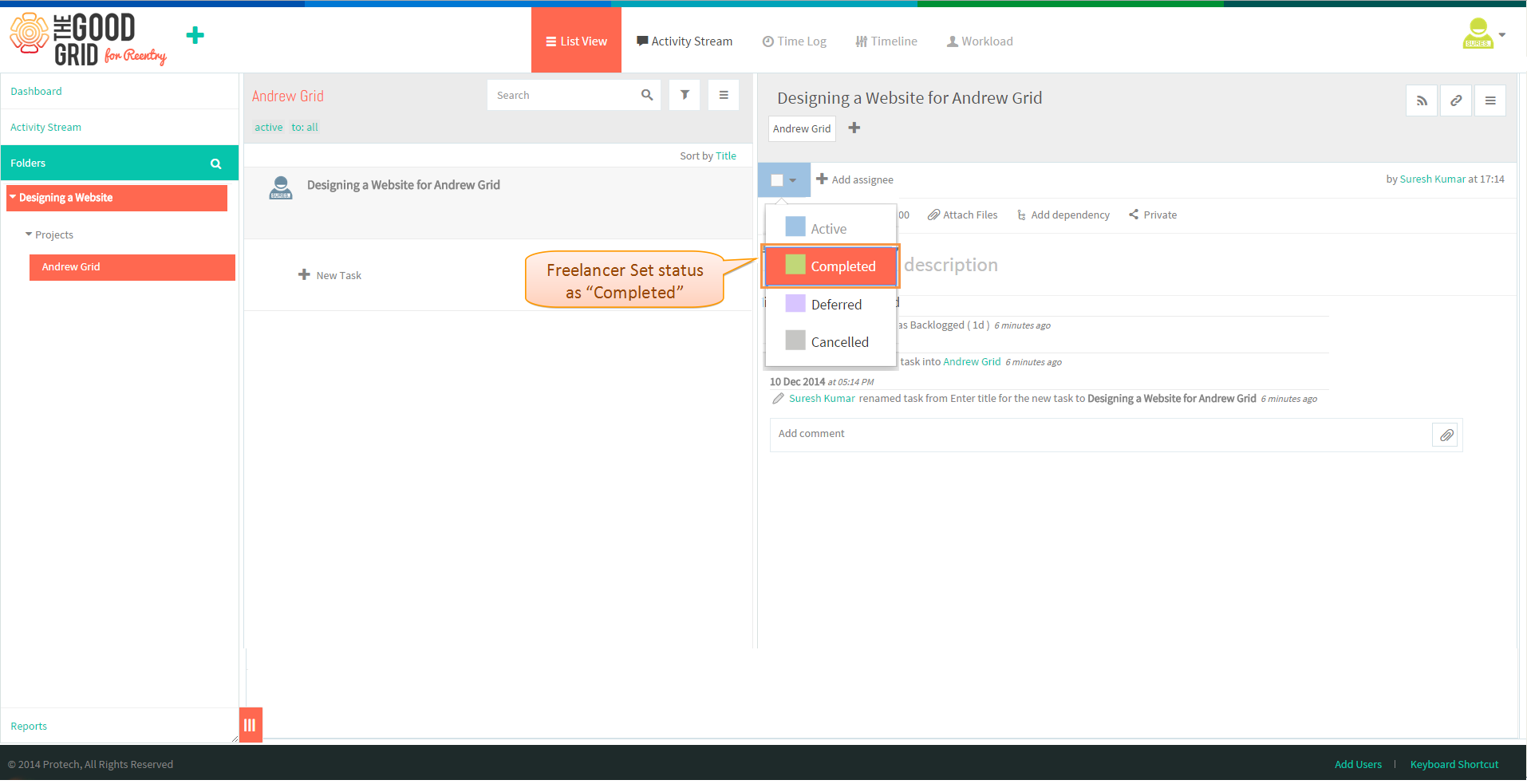Open the status dropdown arrow beside checkbox
1527x784 pixels.
[793, 180]
